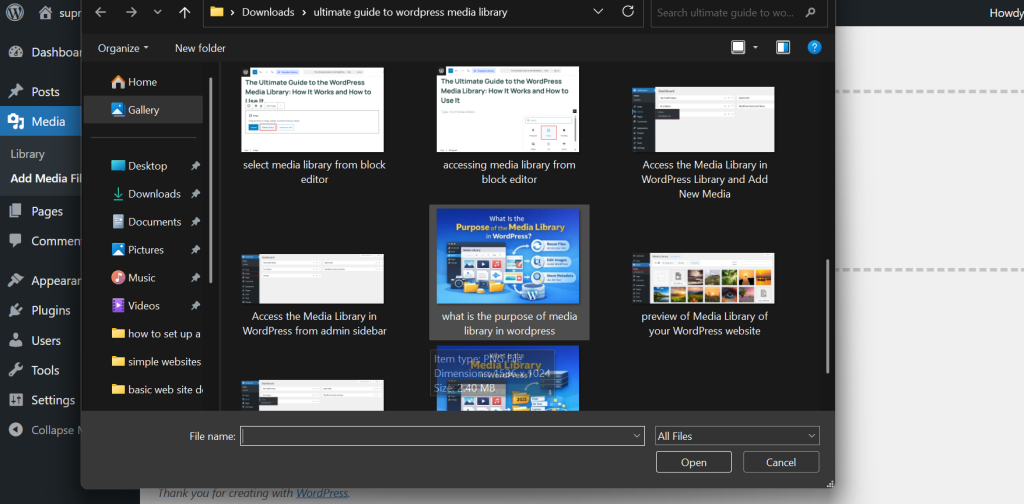Image resolution: width=1024 pixels, height=504 pixels.
Task: Go back in file dialog
Action: (100, 12)
